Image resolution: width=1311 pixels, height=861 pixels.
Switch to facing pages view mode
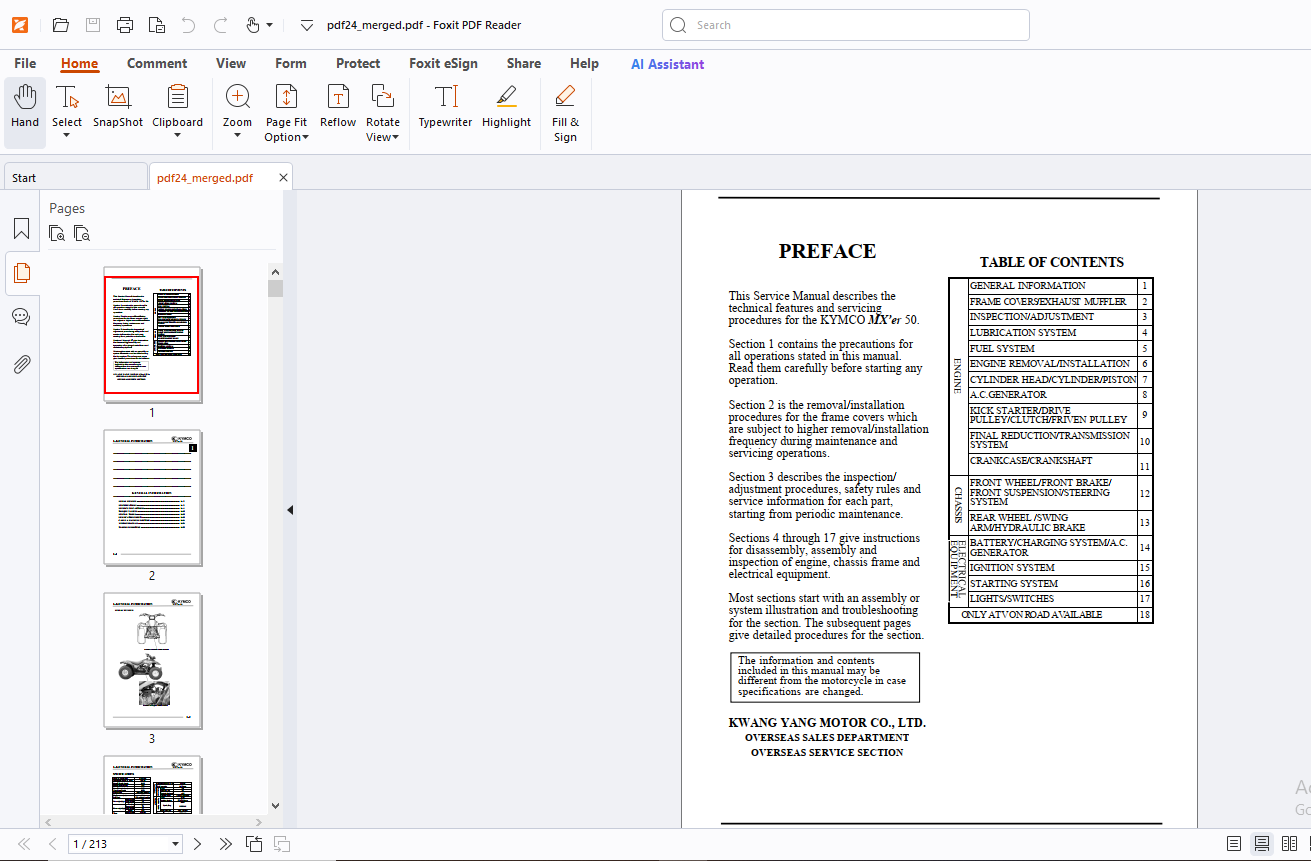[1290, 844]
